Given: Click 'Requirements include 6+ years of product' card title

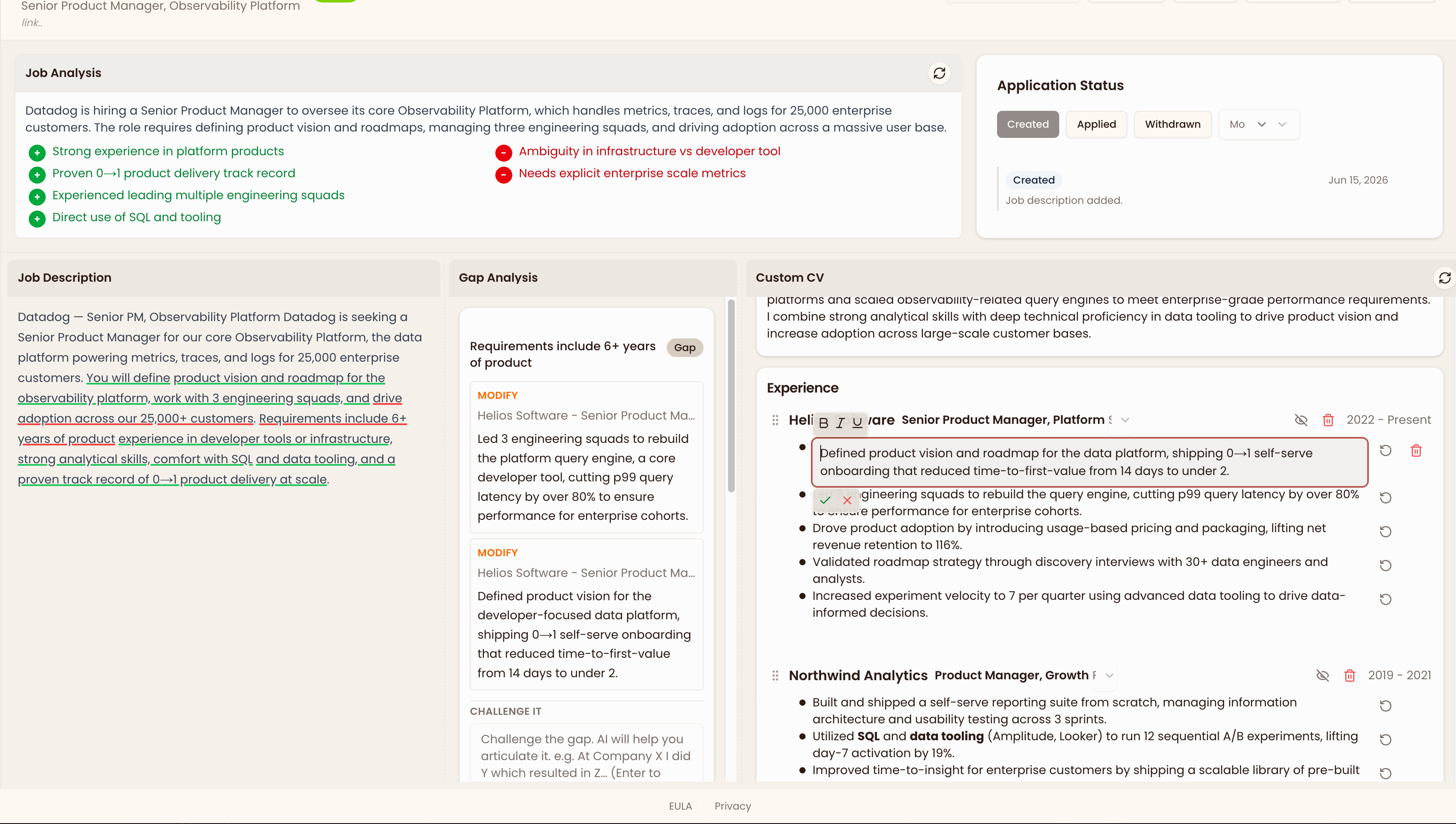Looking at the screenshot, I should click(563, 354).
